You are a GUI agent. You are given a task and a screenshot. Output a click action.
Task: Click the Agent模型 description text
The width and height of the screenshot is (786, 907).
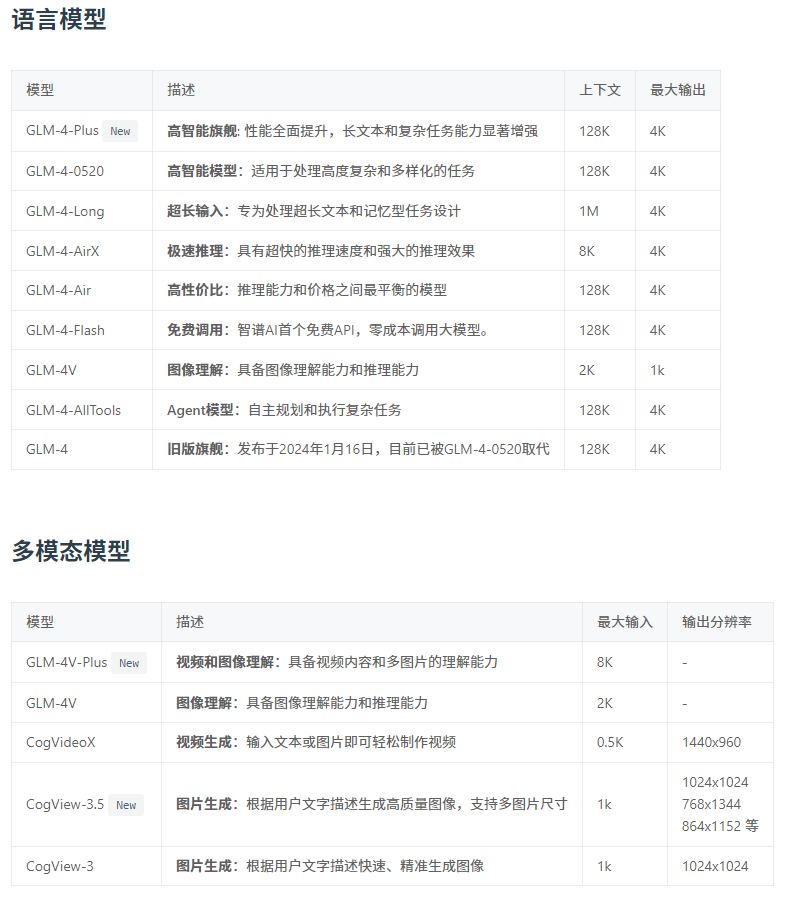click(x=284, y=410)
